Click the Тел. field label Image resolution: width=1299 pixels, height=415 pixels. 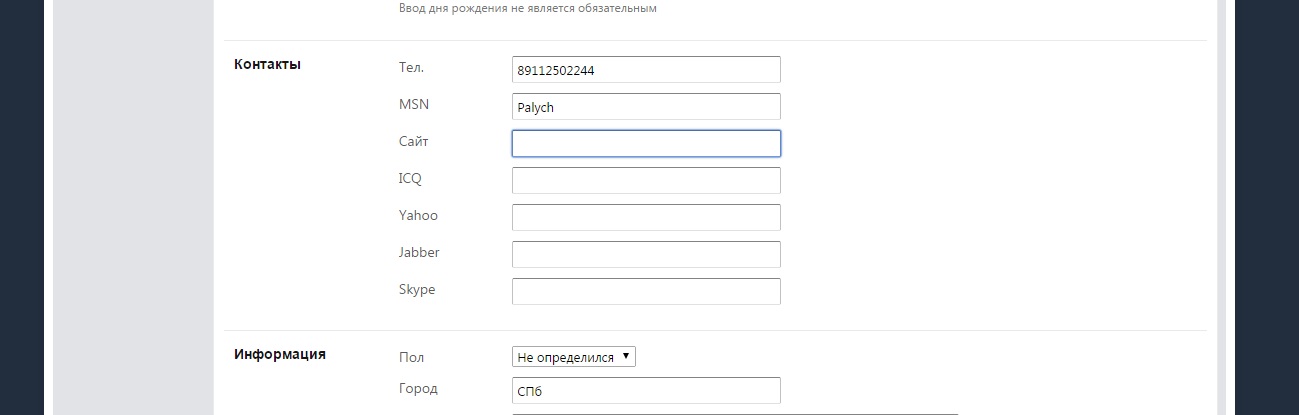click(x=411, y=68)
